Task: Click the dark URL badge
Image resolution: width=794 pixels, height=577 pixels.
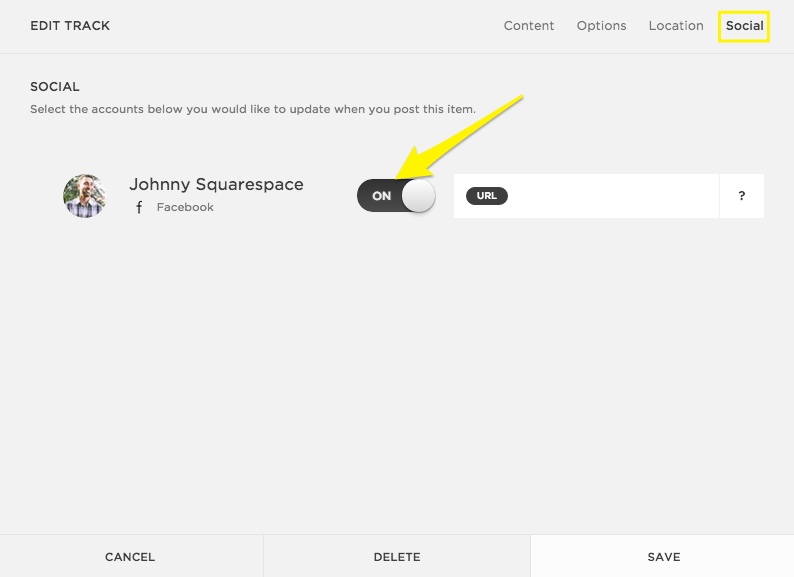Action: click(487, 196)
